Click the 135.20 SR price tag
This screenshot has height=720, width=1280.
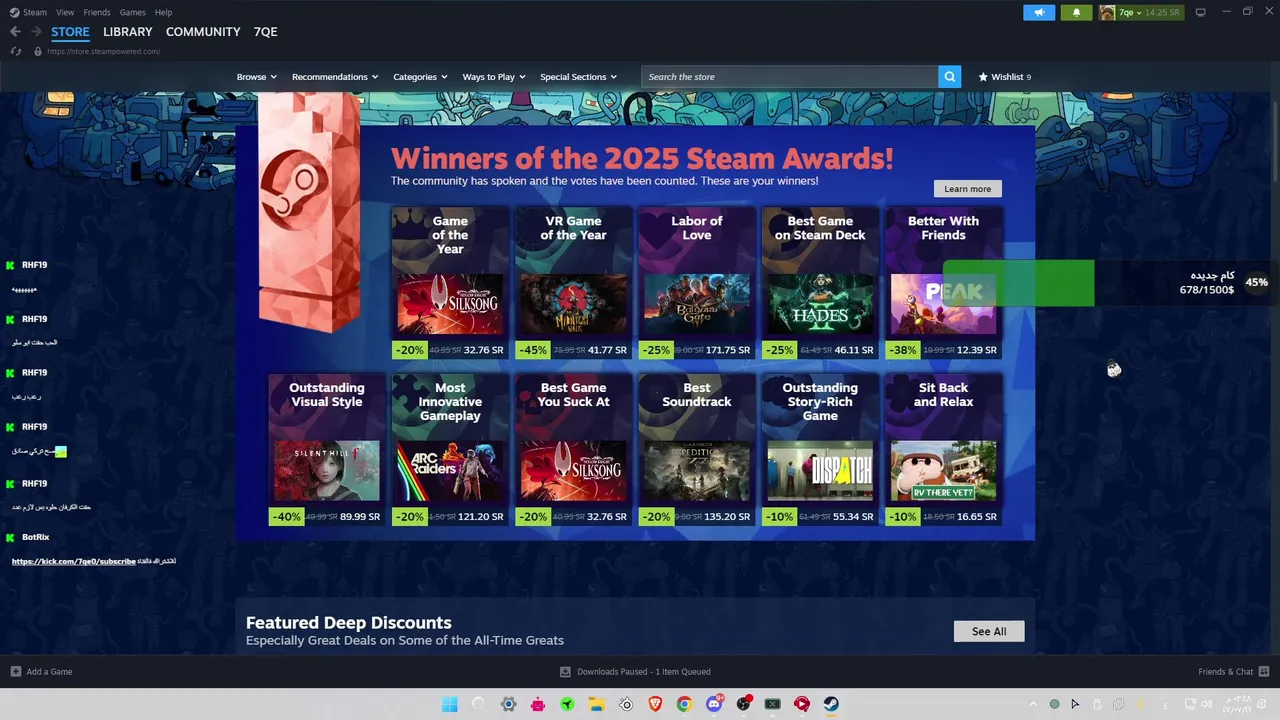click(x=727, y=517)
